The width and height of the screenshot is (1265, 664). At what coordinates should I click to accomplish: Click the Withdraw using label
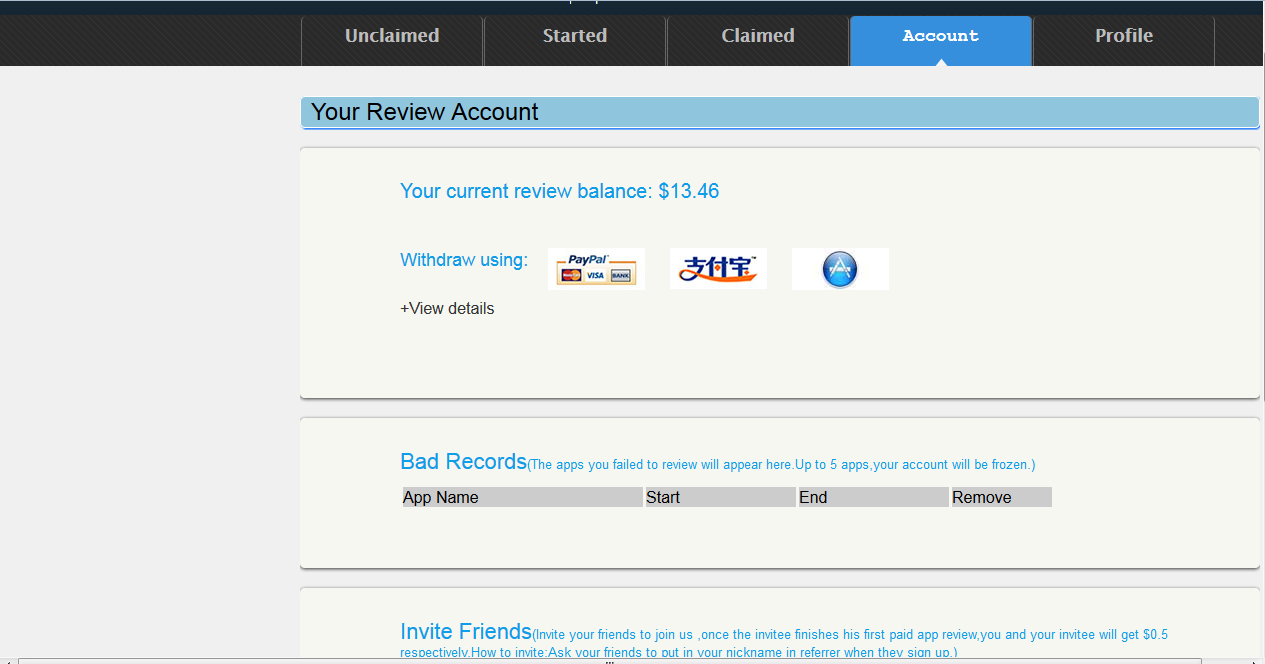tap(464, 260)
